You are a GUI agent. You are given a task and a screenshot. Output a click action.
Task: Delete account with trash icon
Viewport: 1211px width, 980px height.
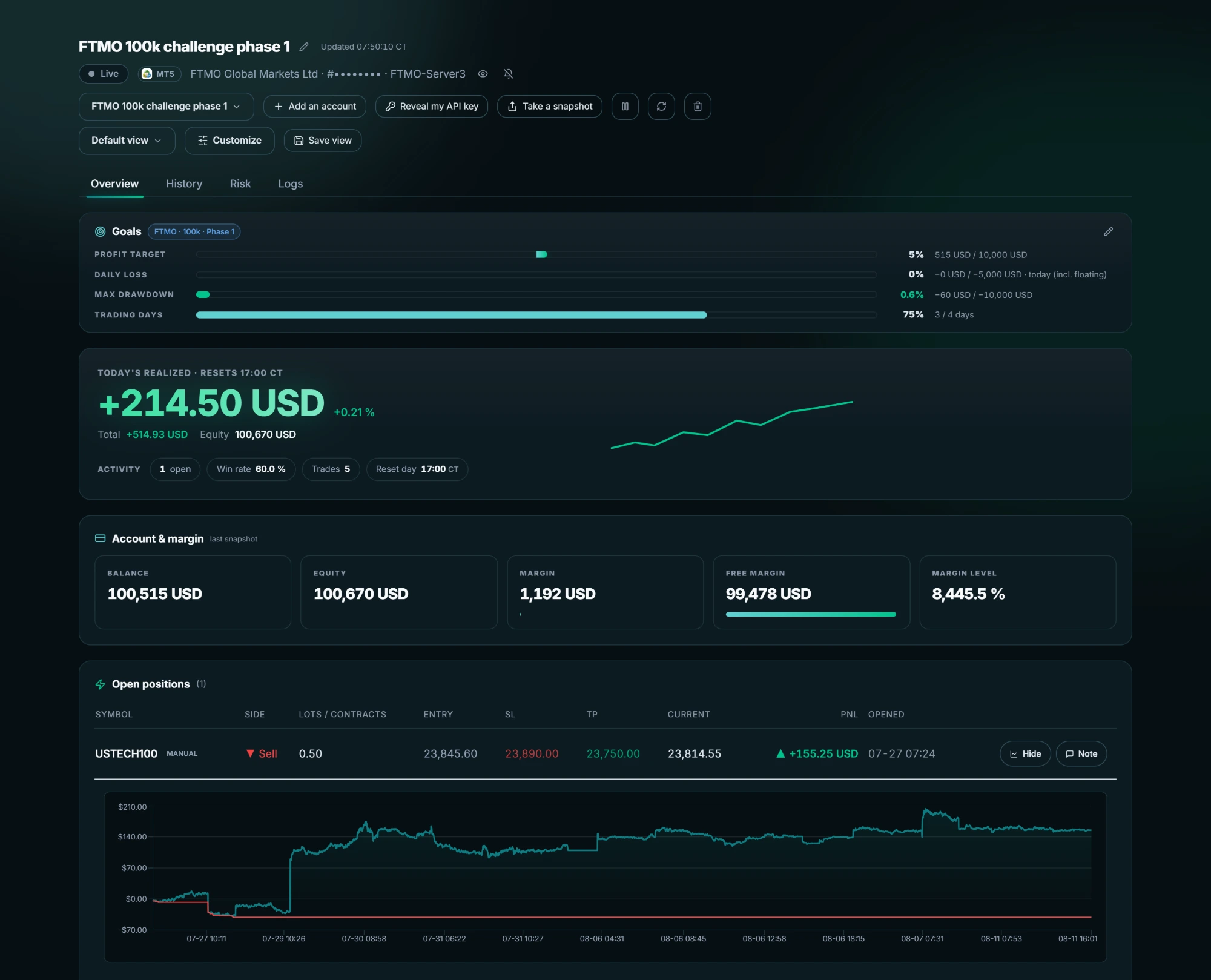click(698, 107)
